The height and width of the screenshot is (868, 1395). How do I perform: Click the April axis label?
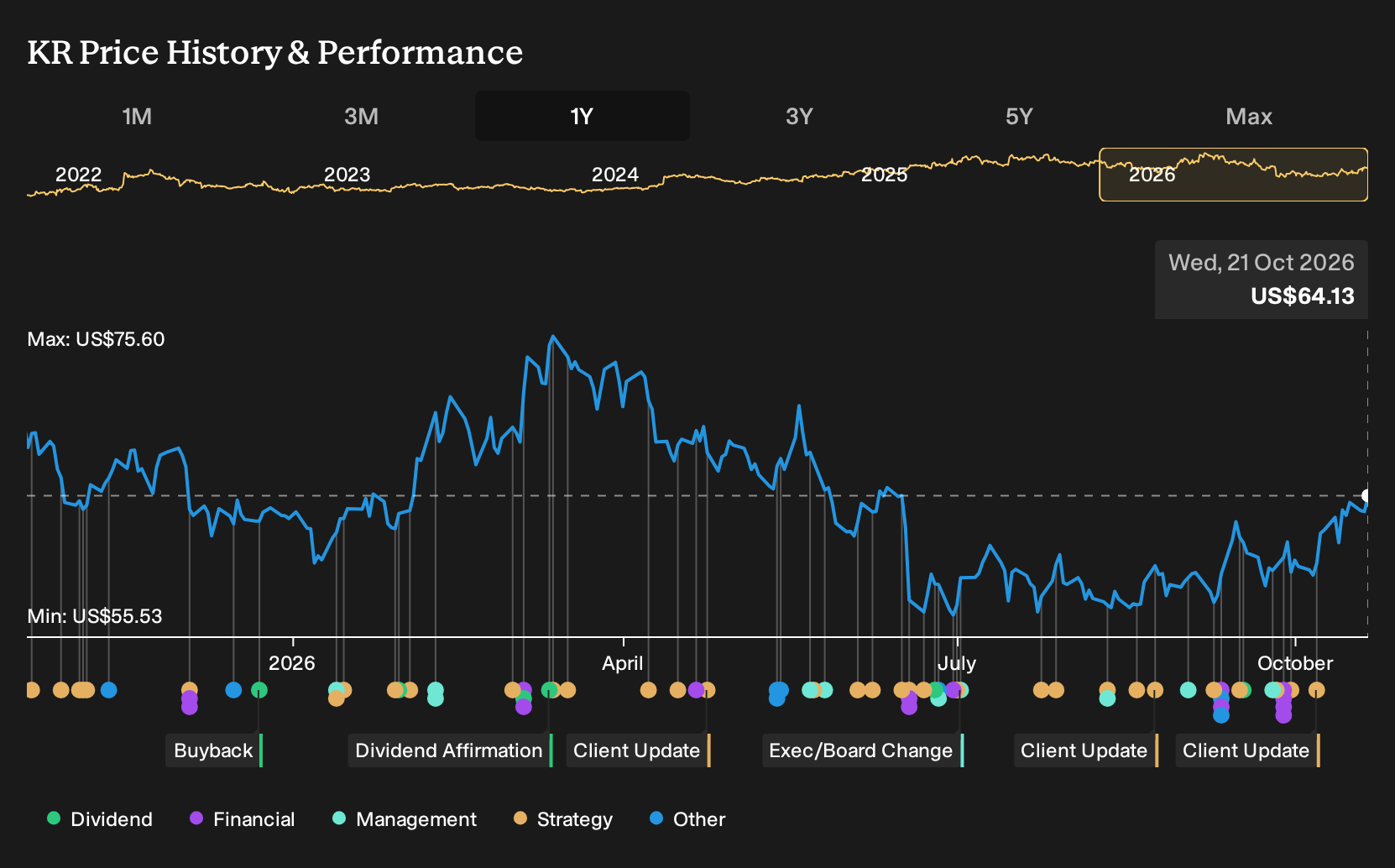623,663
